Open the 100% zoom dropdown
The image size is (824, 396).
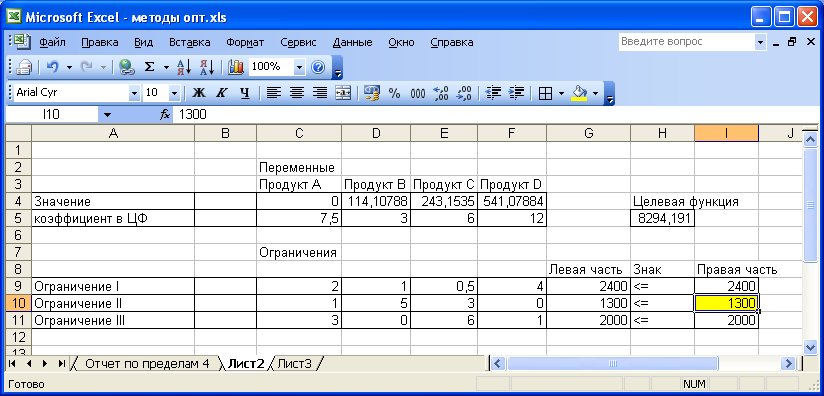(299, 67)
